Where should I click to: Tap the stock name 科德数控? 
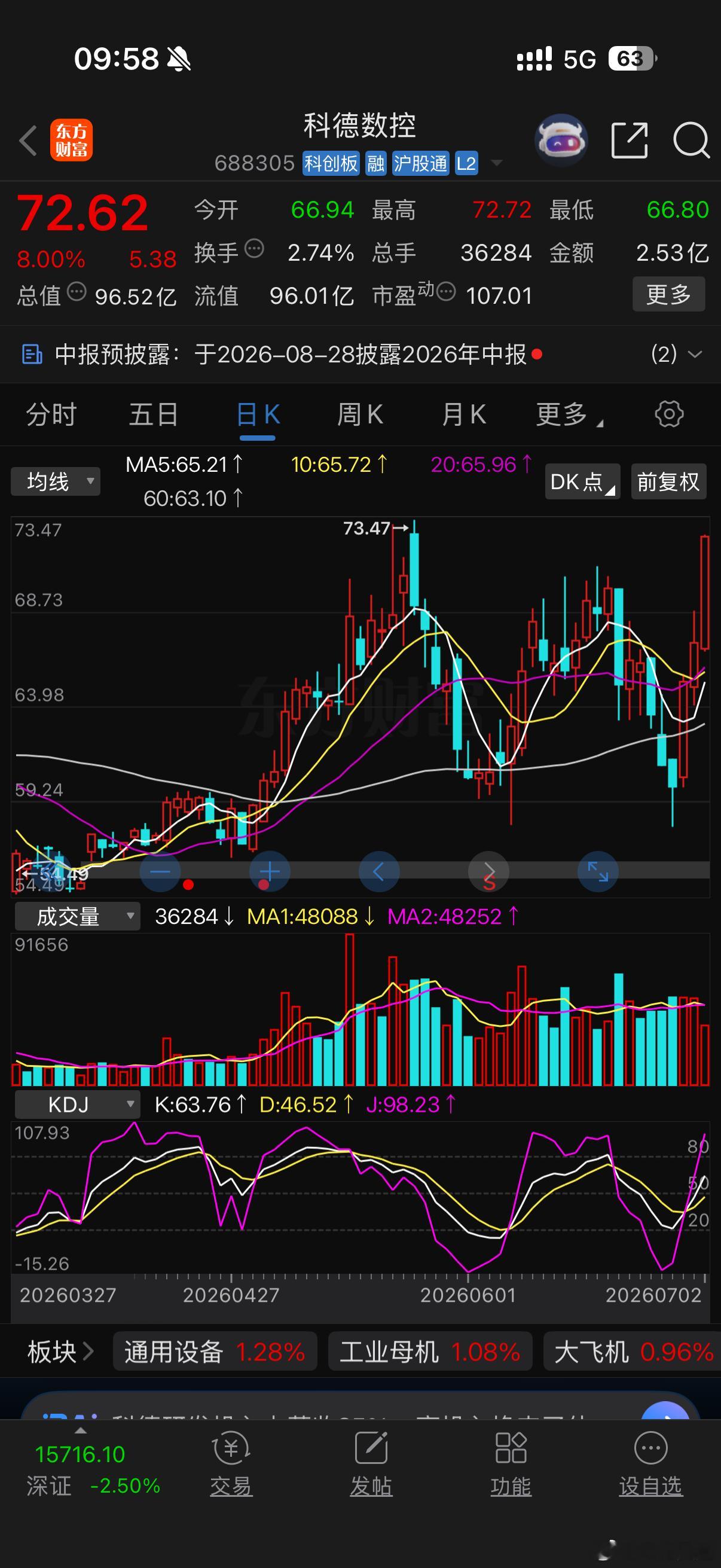click(359, 126)
